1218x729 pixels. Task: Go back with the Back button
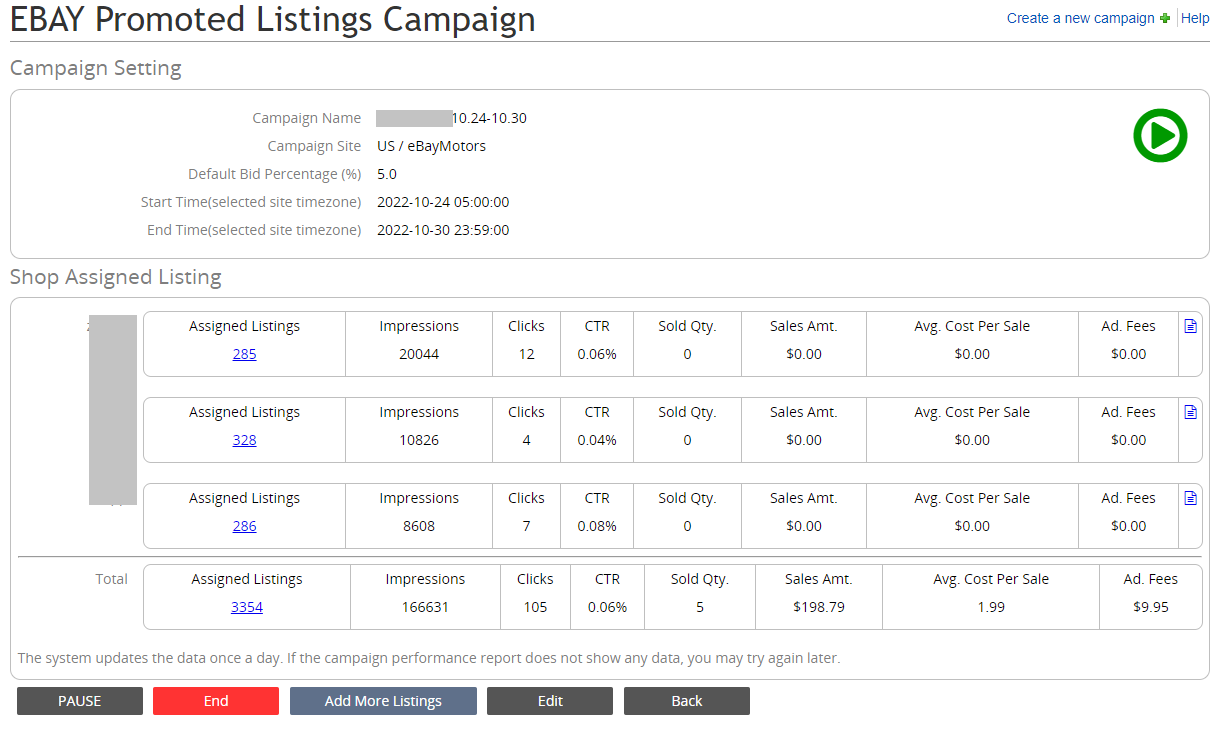[x=687, y=701]
